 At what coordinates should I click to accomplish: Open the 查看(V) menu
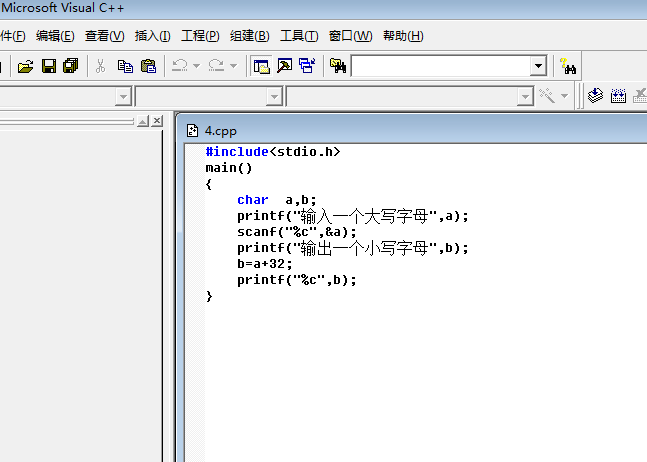click(104, 36)
